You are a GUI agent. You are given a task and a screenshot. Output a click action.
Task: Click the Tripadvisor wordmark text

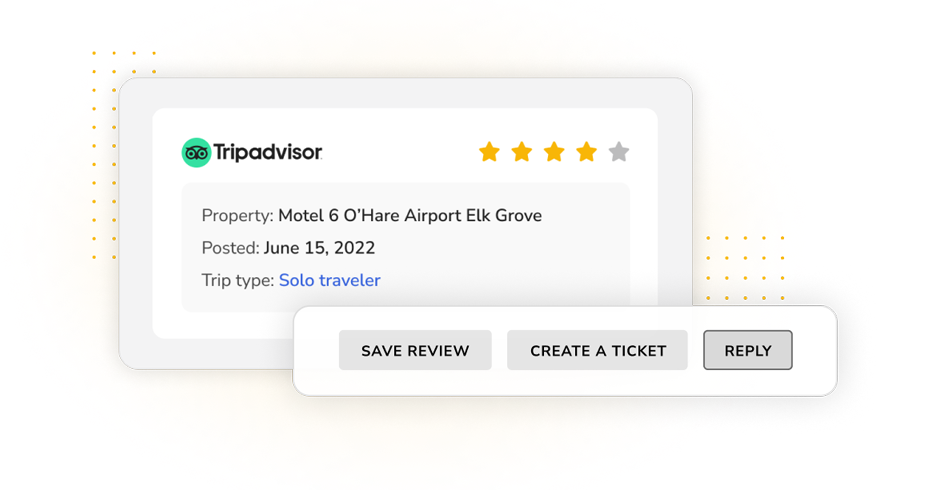tap(268, 152)
